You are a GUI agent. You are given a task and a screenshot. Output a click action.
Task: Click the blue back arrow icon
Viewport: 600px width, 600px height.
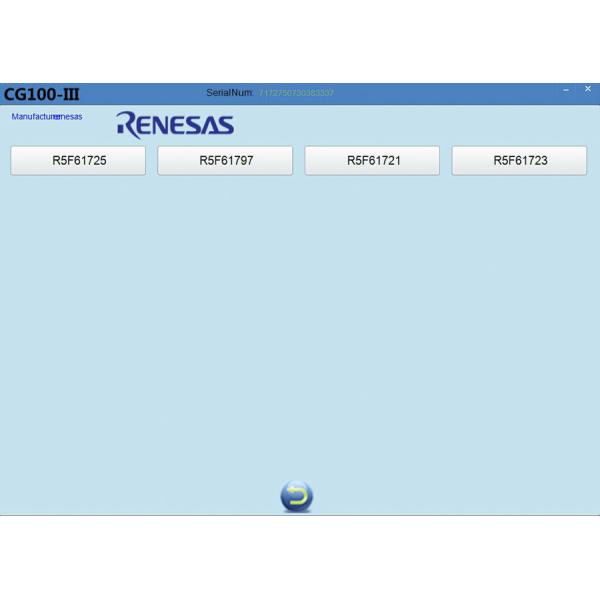[x=296, y=496]
